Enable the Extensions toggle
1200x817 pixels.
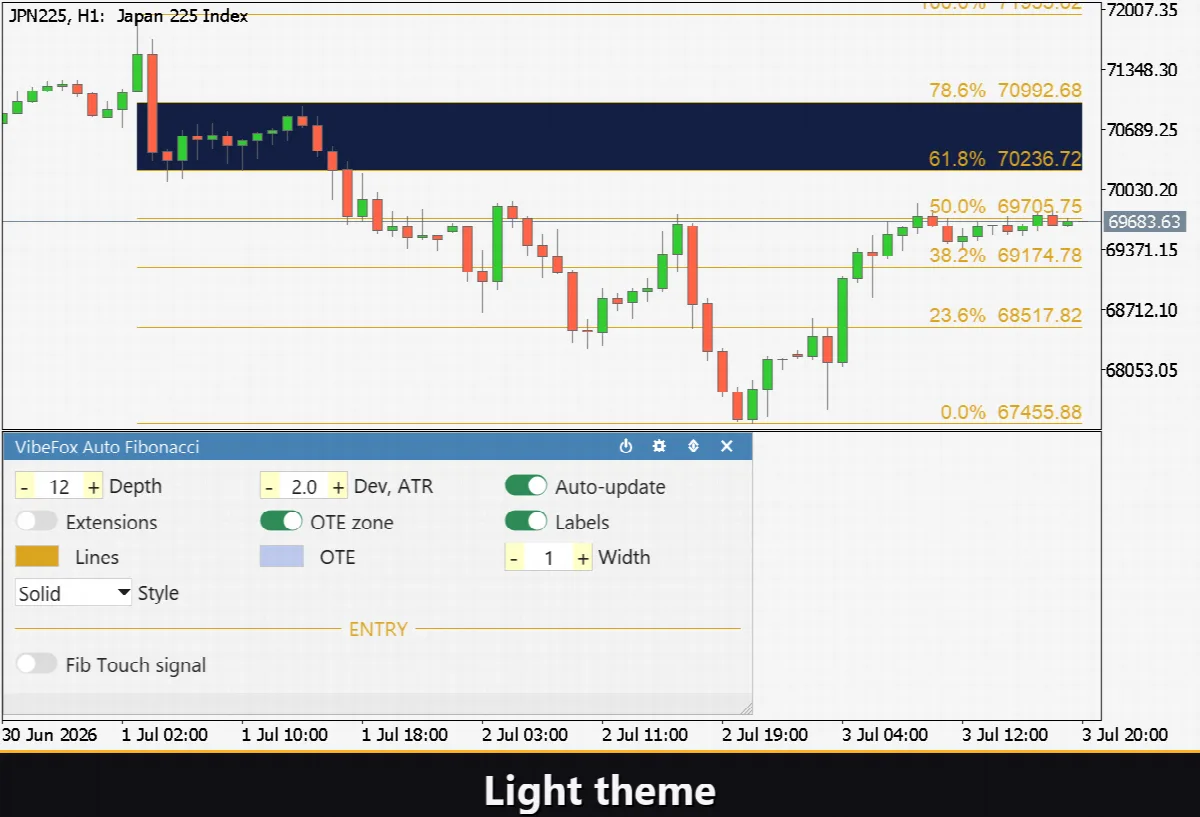tap(37, 521)
